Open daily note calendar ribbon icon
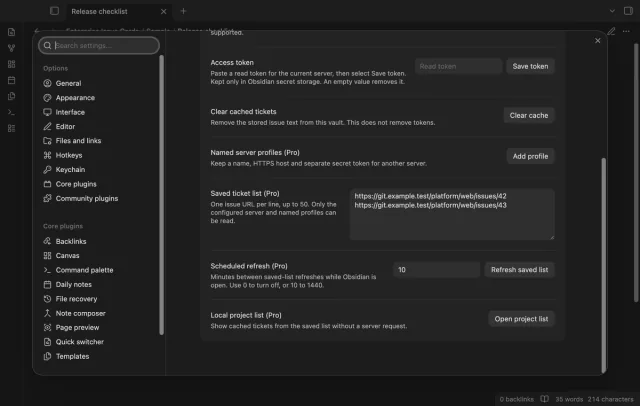The height and width of the screenshot is (406, 640). click(11, 80)
